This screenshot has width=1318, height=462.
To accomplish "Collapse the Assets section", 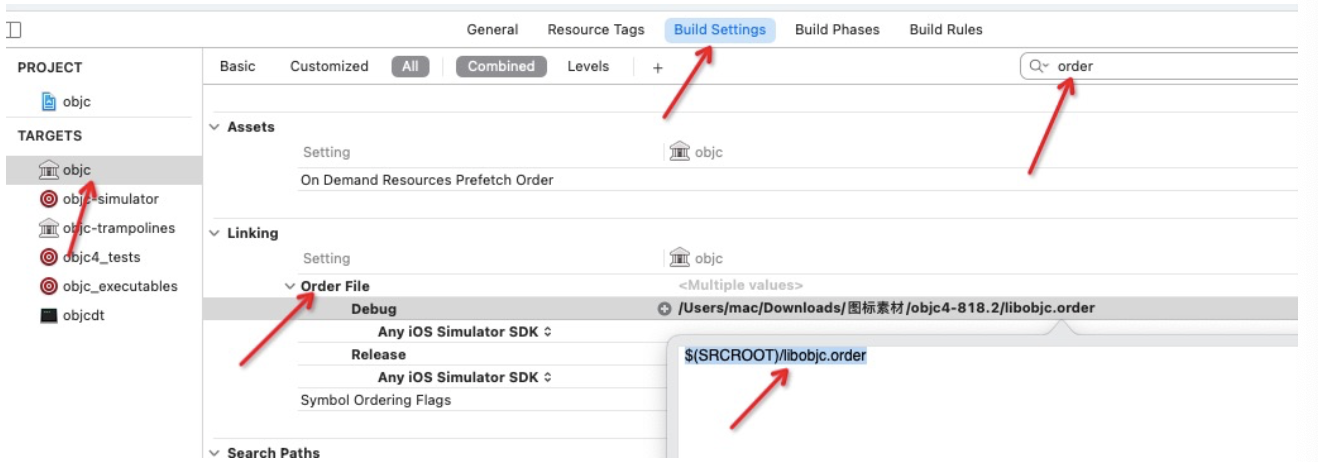I will [x=214, y=127].
